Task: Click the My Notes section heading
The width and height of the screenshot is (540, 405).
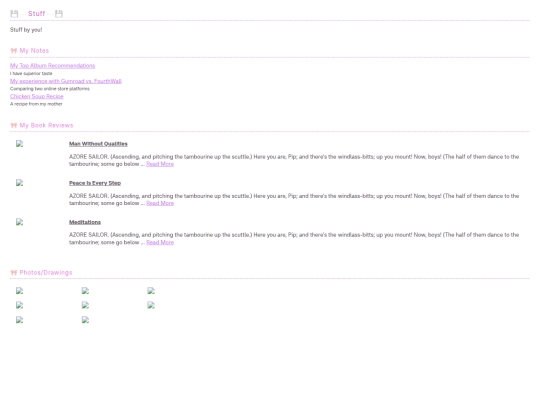Action: point(34,51)
